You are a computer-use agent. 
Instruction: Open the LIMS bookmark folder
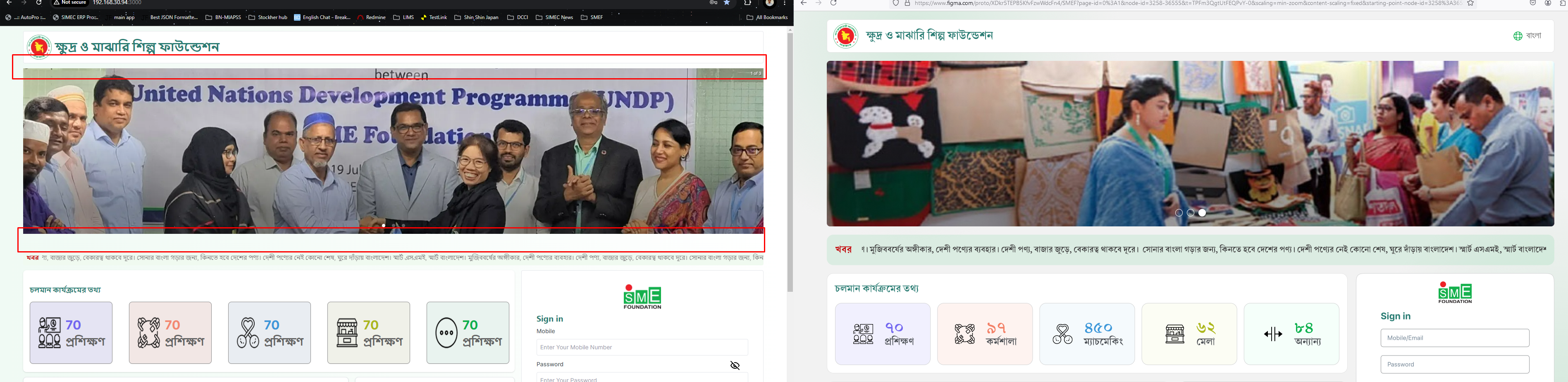point(403,18)
